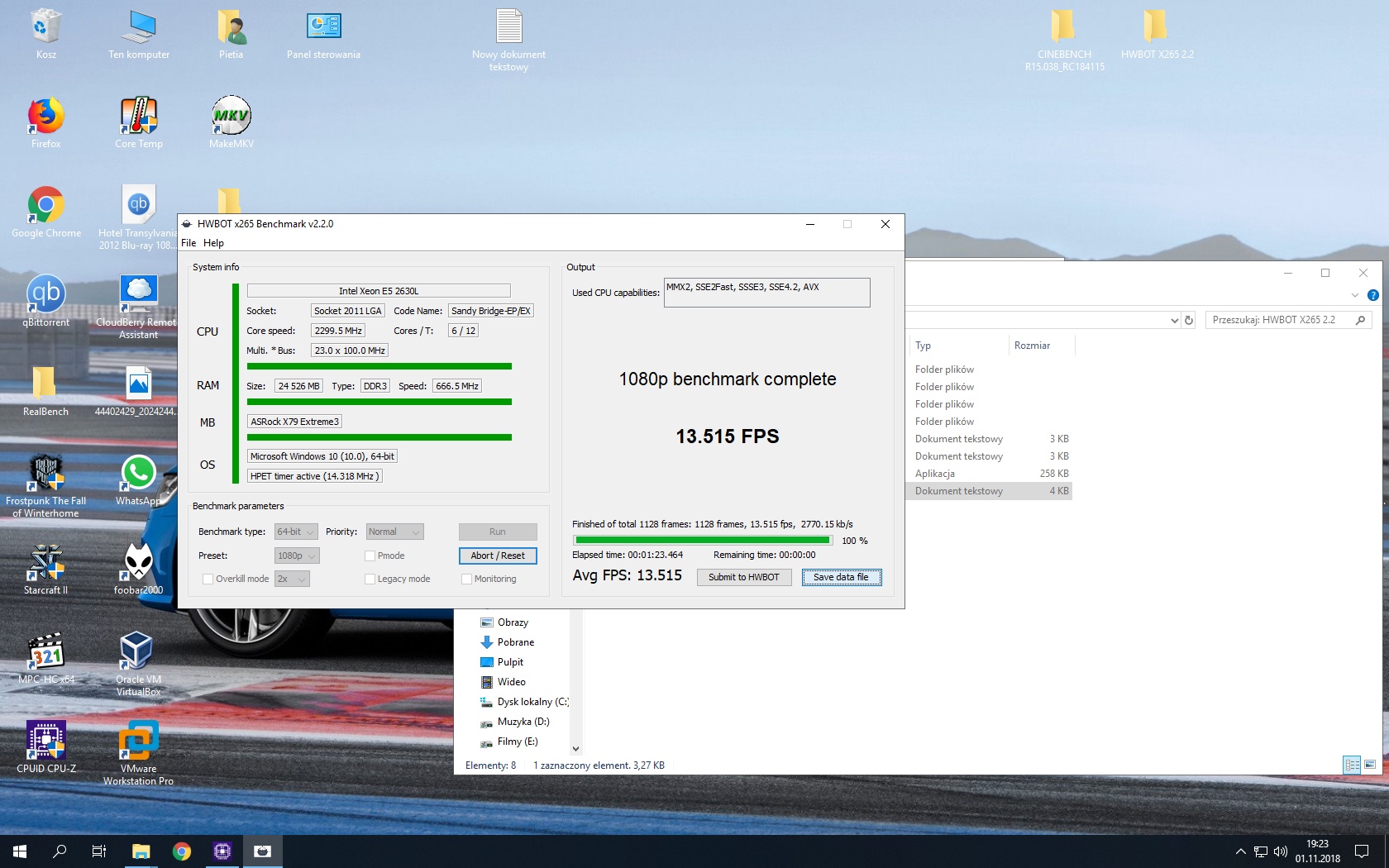Open CloudBerry Remote Assistant shortcut
This screenshot has height=868, width=1389.
click(x=138, y=294)
